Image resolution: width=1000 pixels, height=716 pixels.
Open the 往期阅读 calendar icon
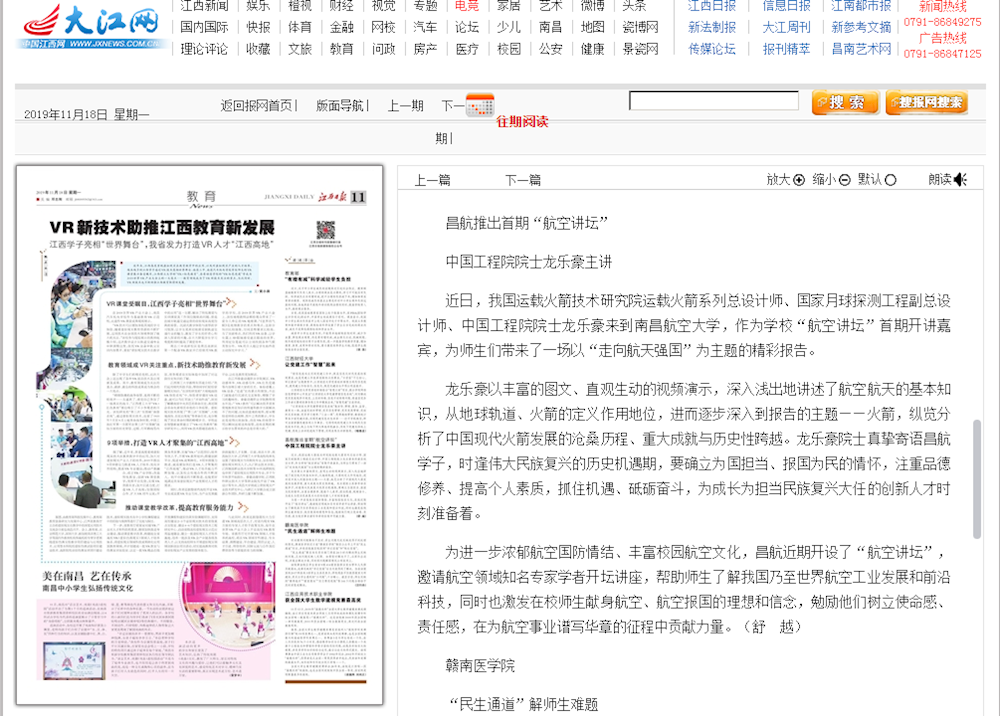pos(480,103)
